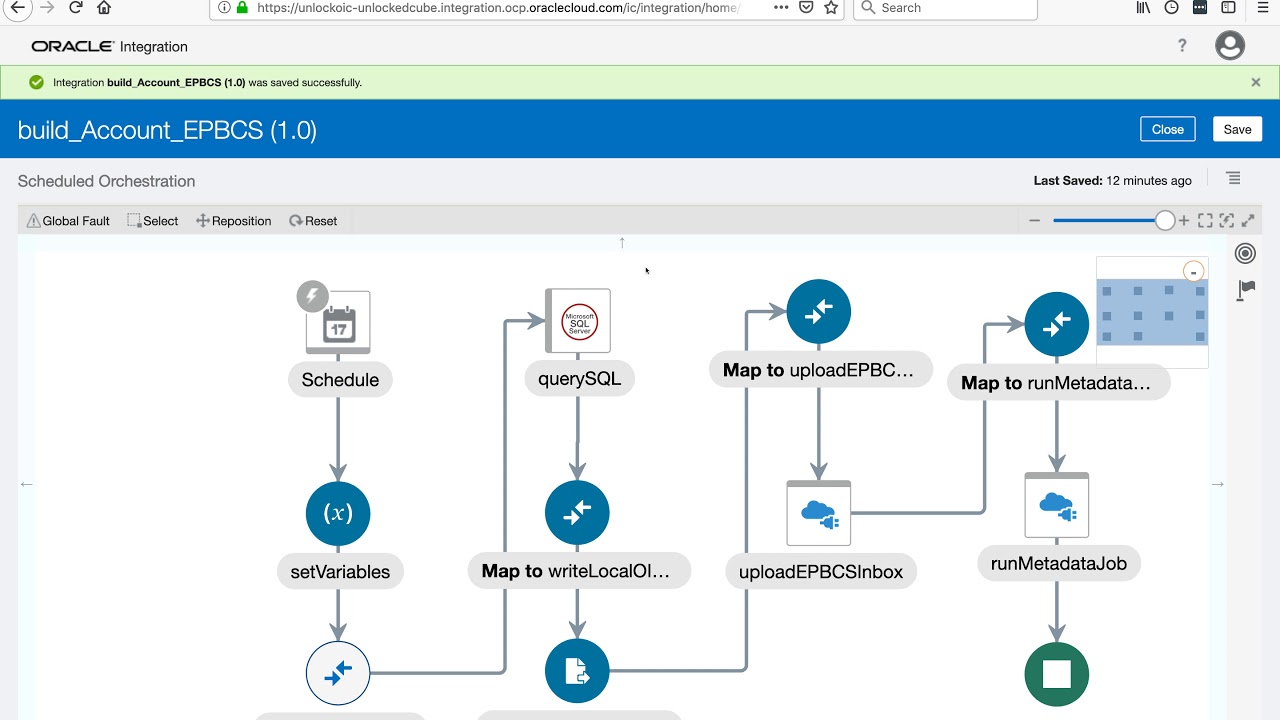Select the setVariables assign node

(338, 513)
